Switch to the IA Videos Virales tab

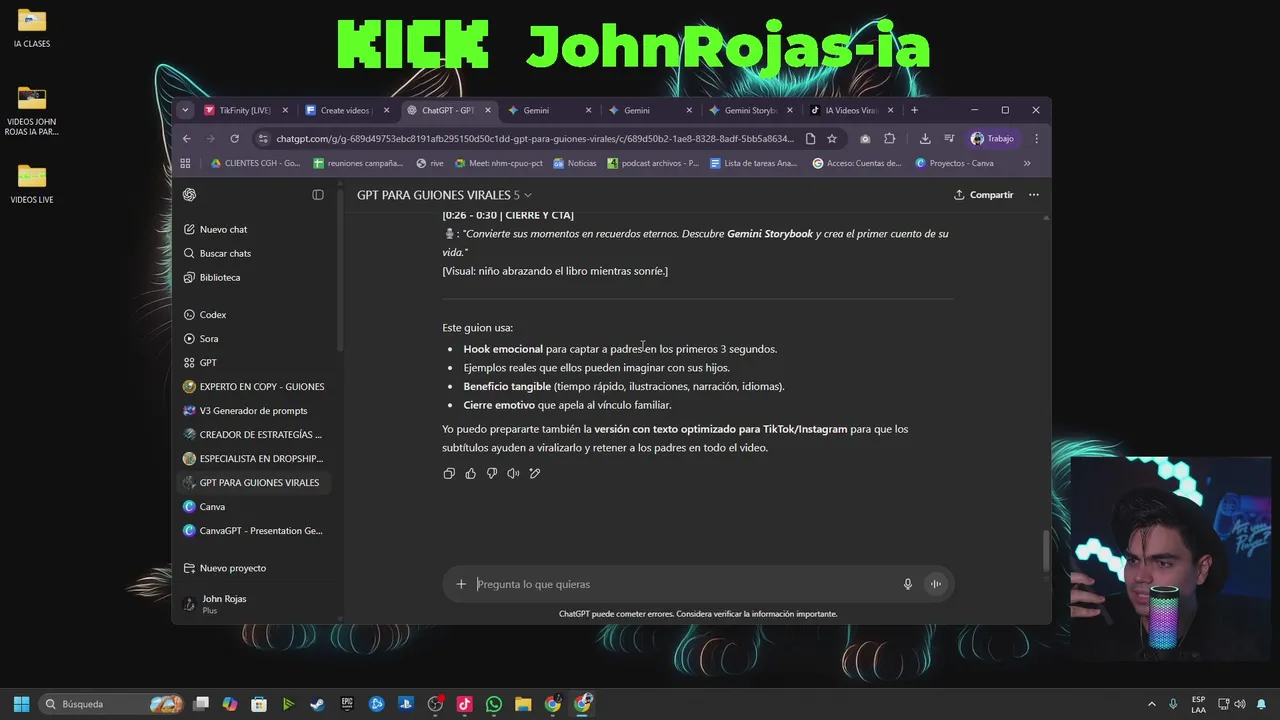pos(851,110)
